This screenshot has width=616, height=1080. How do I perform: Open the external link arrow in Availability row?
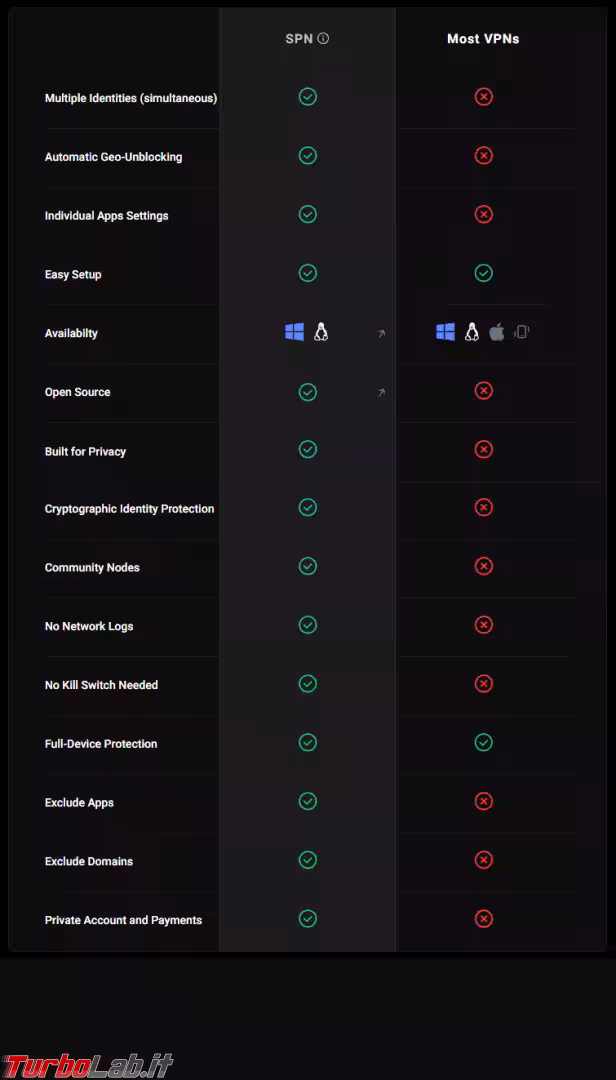381,334
